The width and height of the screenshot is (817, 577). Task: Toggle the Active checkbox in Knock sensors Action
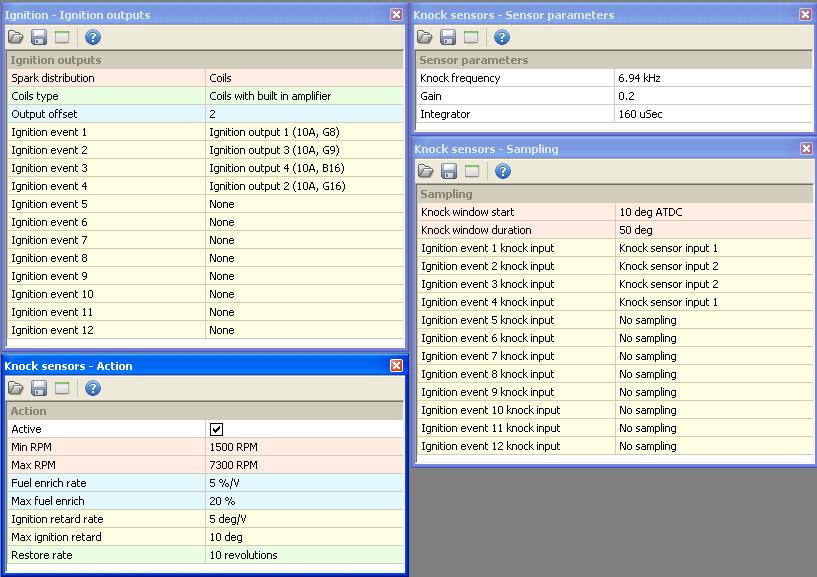pyautogui.click(x=216, y=429)
